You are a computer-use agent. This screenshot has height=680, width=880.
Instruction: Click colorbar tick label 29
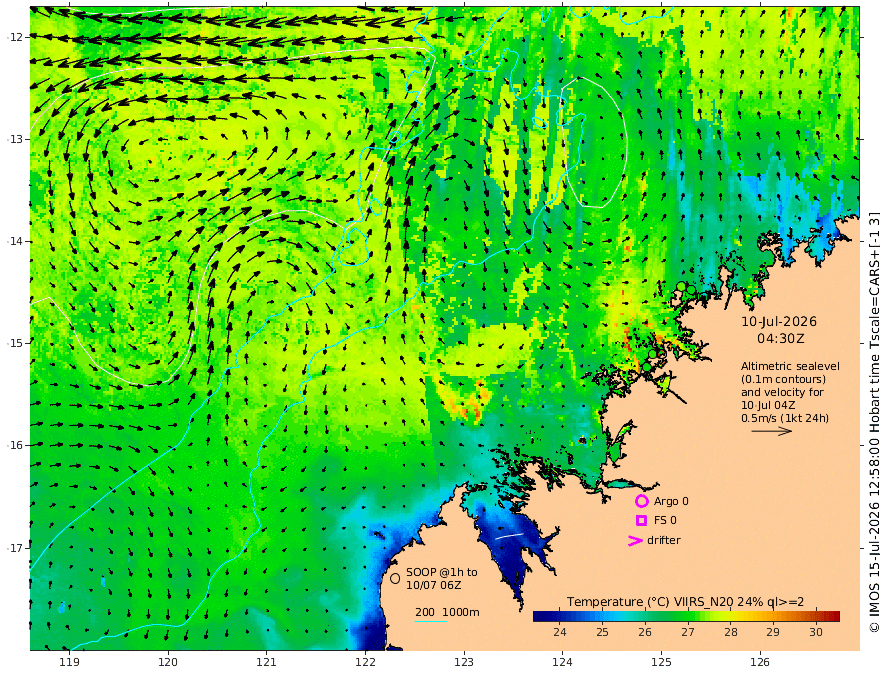coord(773,632)
